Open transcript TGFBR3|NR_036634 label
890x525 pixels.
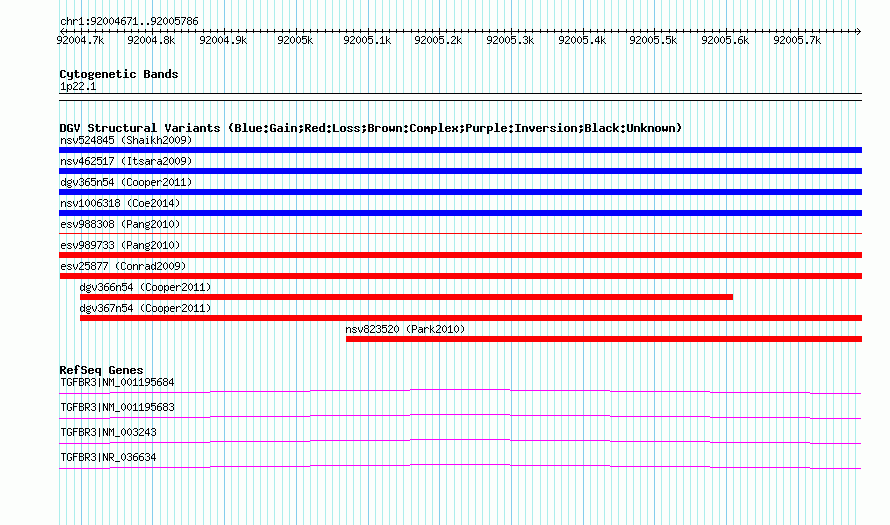[x=108, y=457]
